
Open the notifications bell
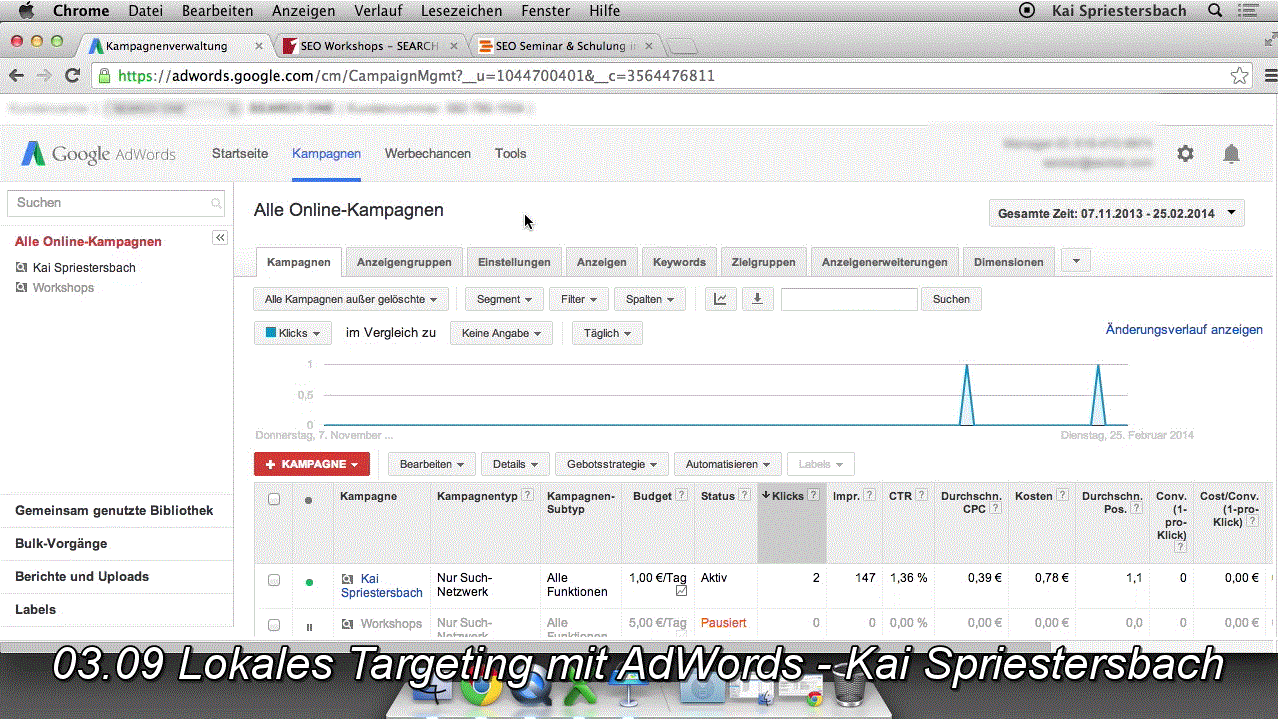point(1231,153)
